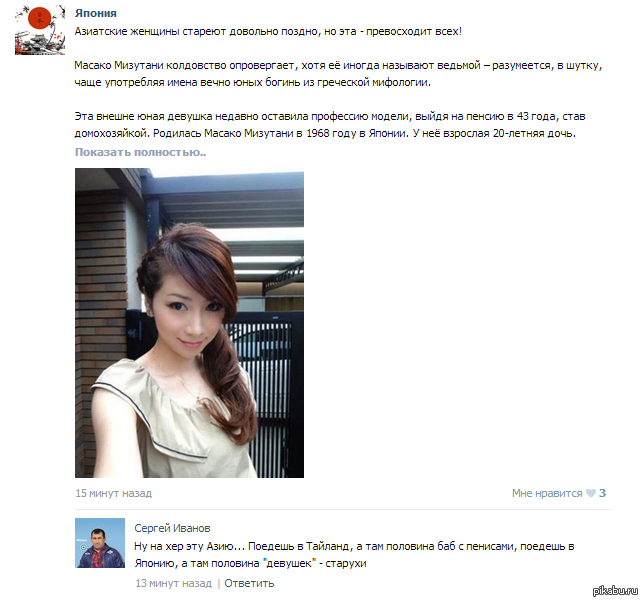Click the comment text starting Ну на хер
This screenshot has height=602, width=643.
coord(354,555)
